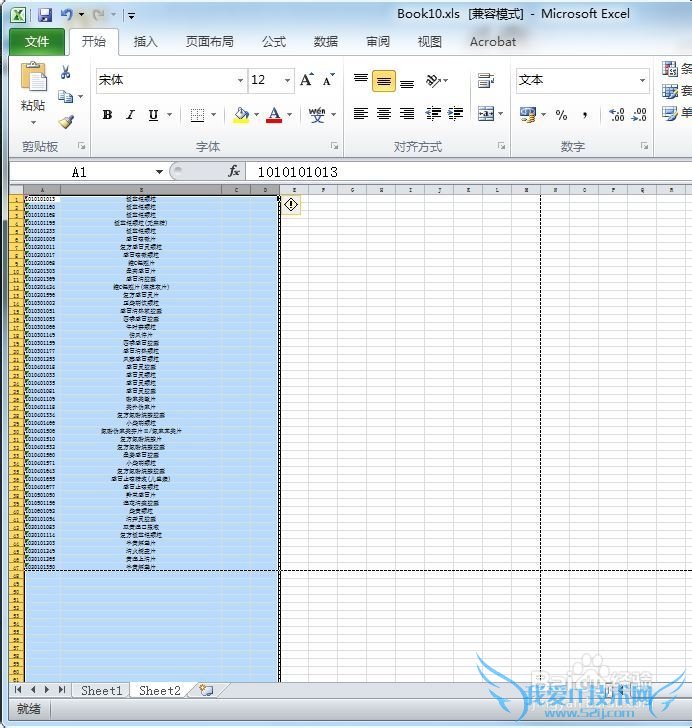Switch to the 审阅 Review tab
Image resolution: width=692 pixels, height=728 pixels.
coord(378,42)
